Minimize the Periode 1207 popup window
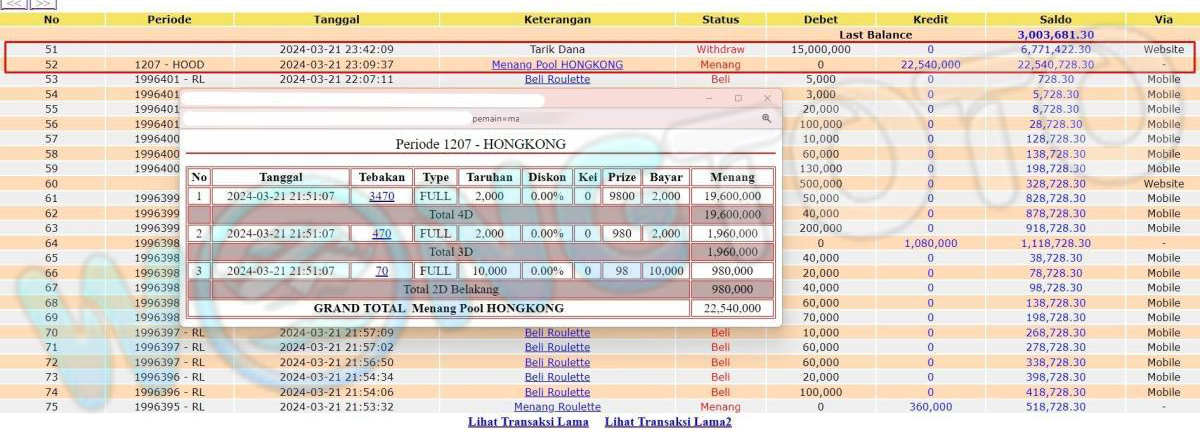 click(709, 98)
